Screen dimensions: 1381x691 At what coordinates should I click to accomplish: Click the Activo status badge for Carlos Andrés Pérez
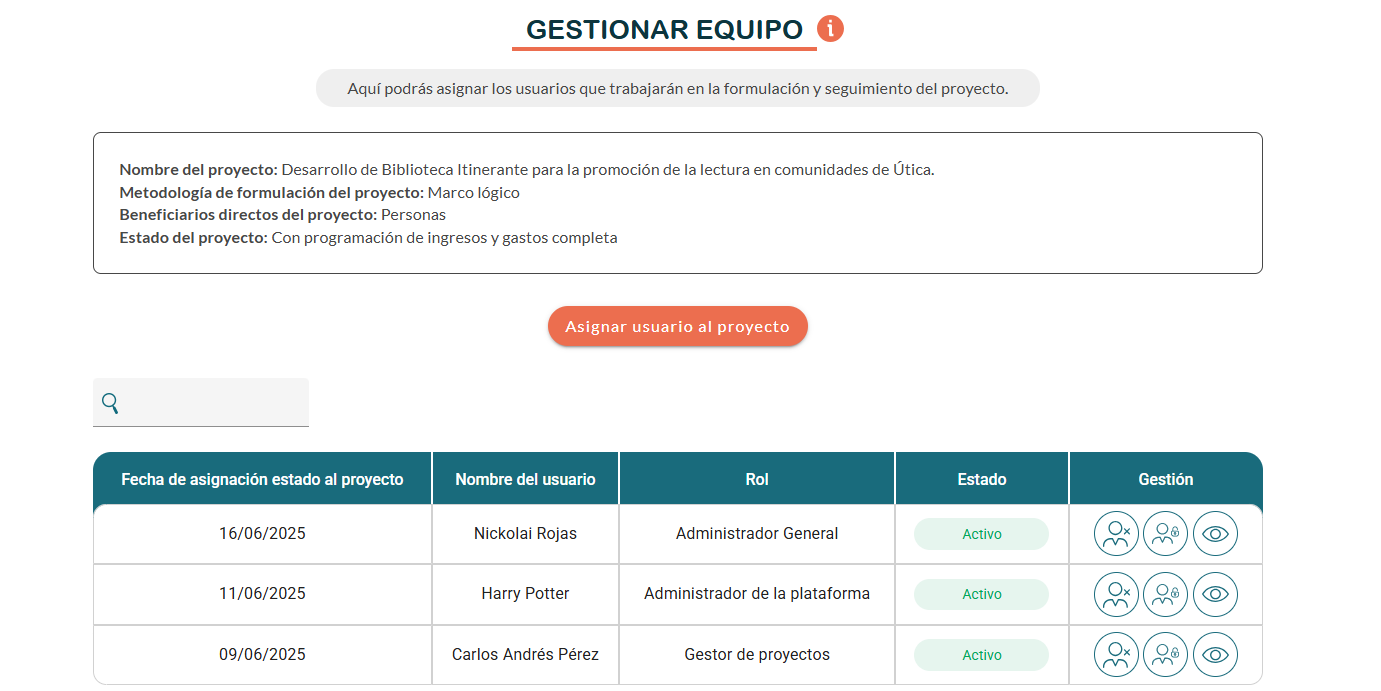click(x=981, y=655)
